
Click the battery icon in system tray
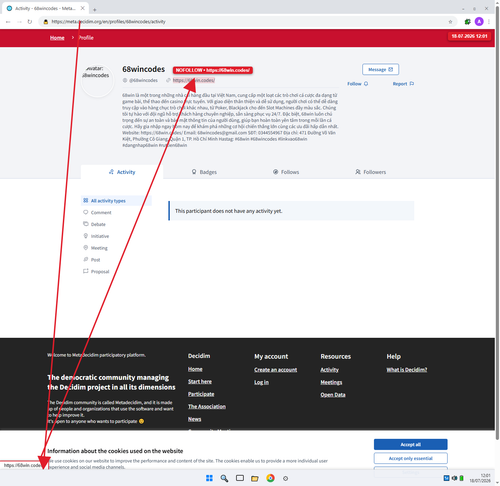click(x=461, y=478)
